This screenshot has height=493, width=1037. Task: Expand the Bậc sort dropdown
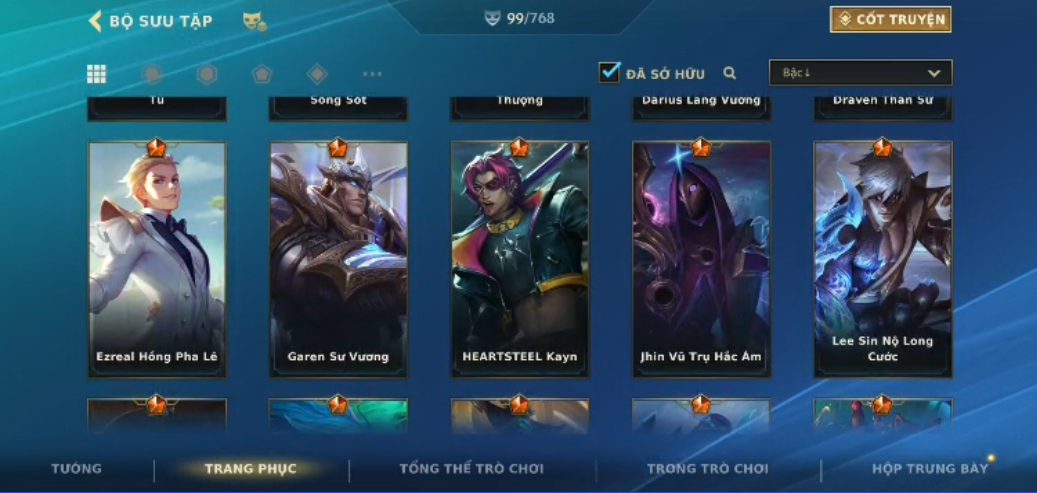tap(860, 73)
